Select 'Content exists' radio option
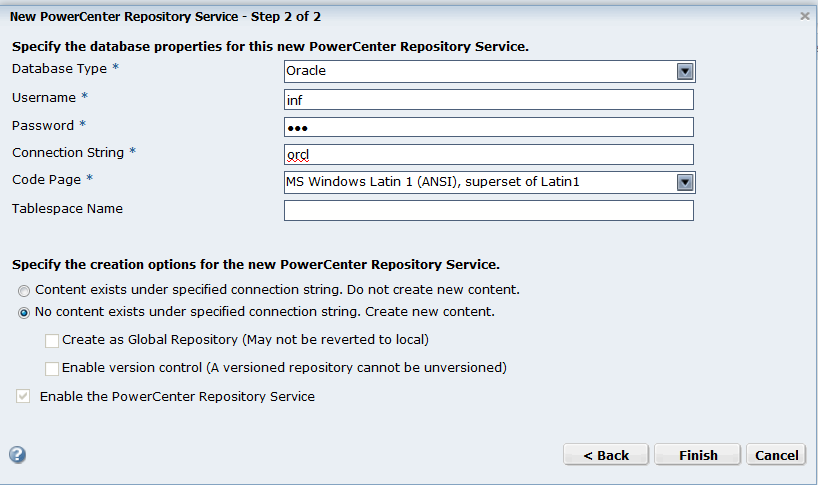This screenshot has width=818, height=485. [24, 290]
